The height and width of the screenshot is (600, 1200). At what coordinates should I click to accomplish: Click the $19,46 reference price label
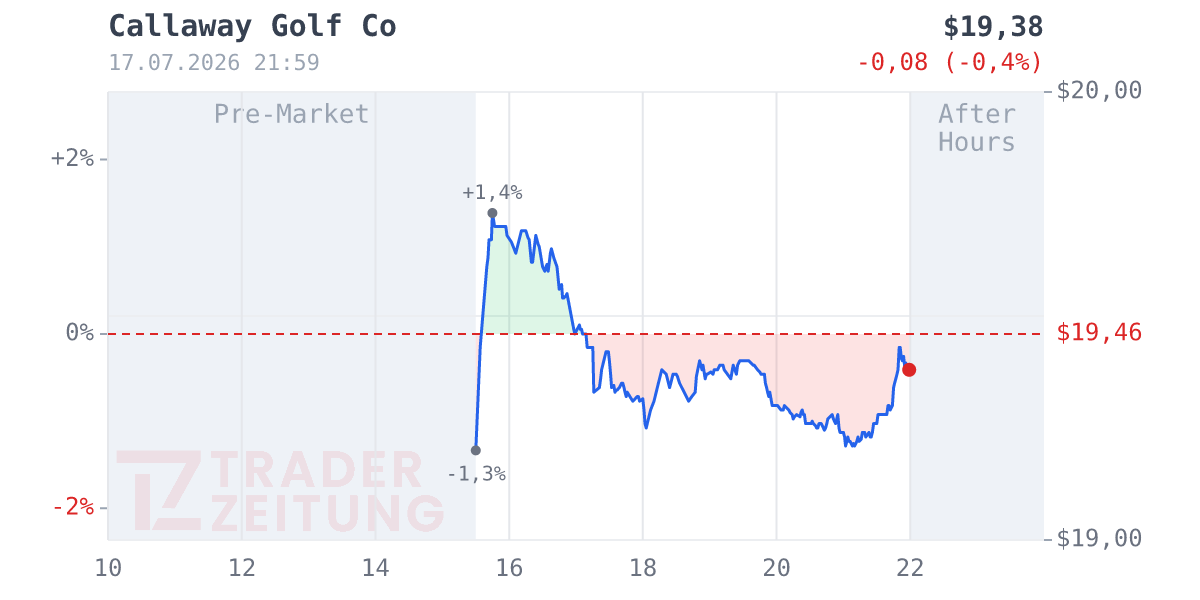1099,332
